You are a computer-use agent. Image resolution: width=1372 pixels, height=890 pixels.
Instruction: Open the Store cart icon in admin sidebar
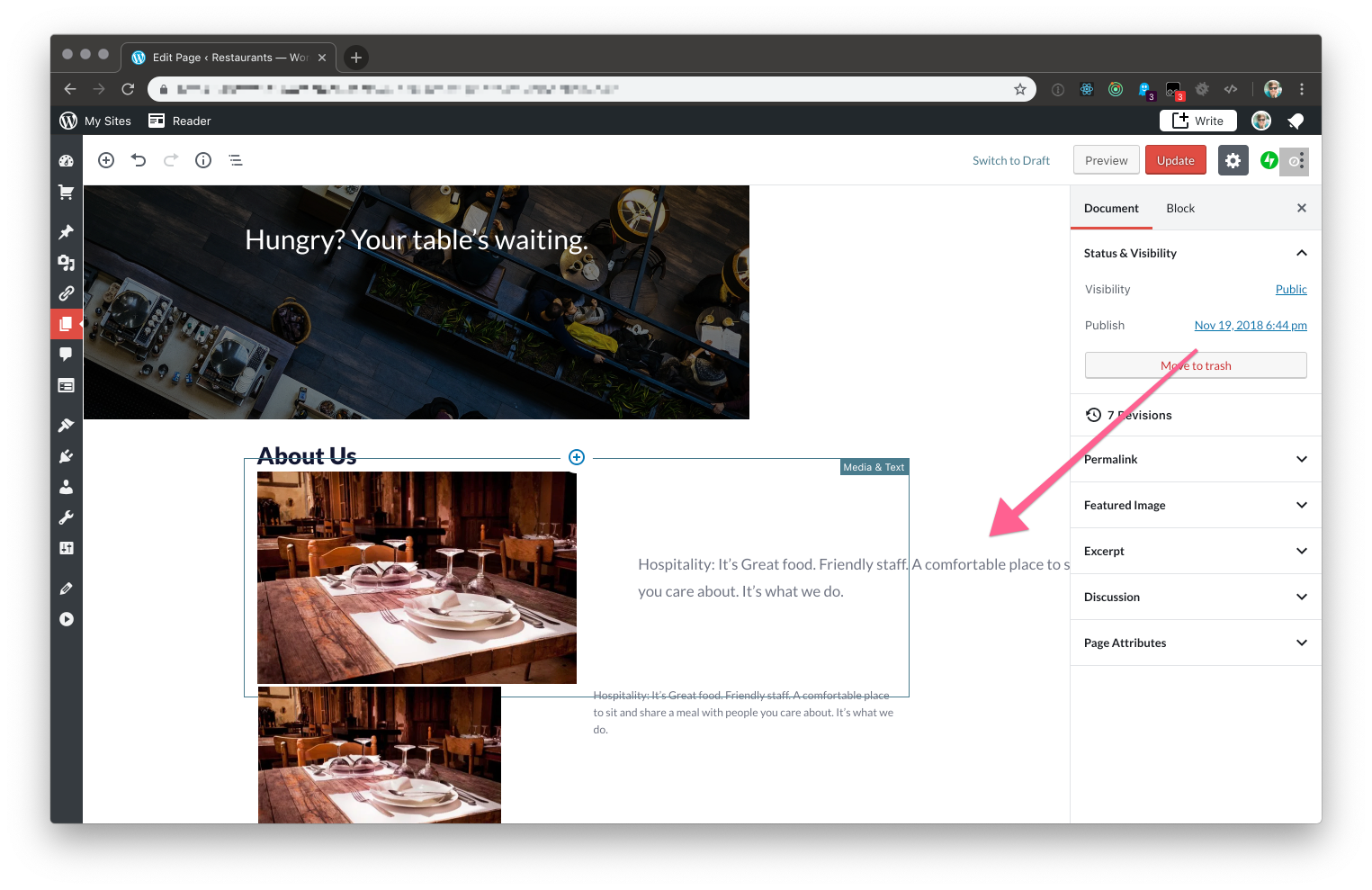pyautogui.click(x=66, y=192)
